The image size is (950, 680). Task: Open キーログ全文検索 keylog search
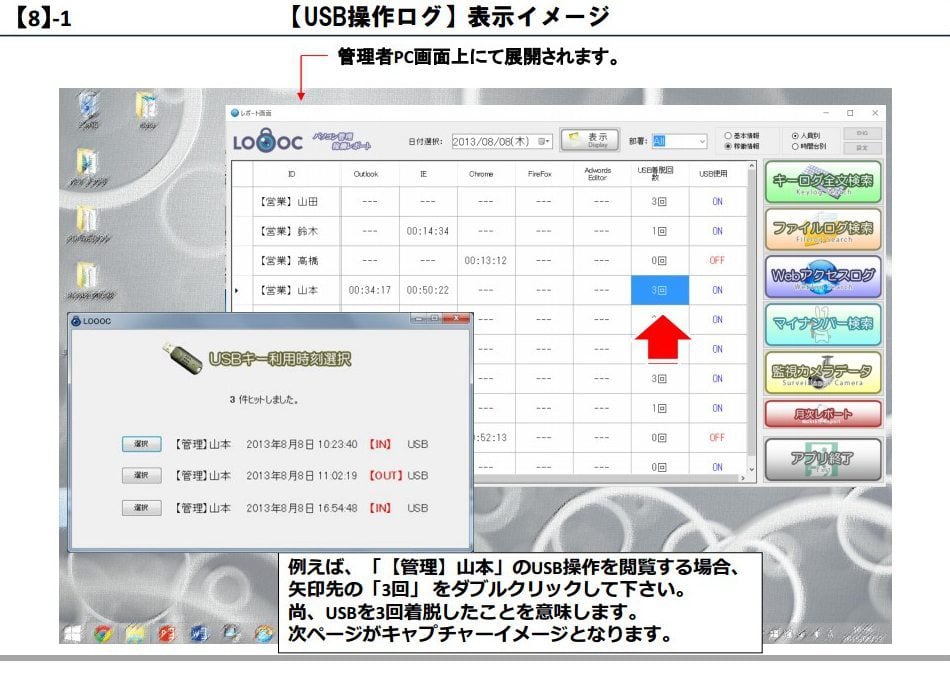click(x=822, y=181)
